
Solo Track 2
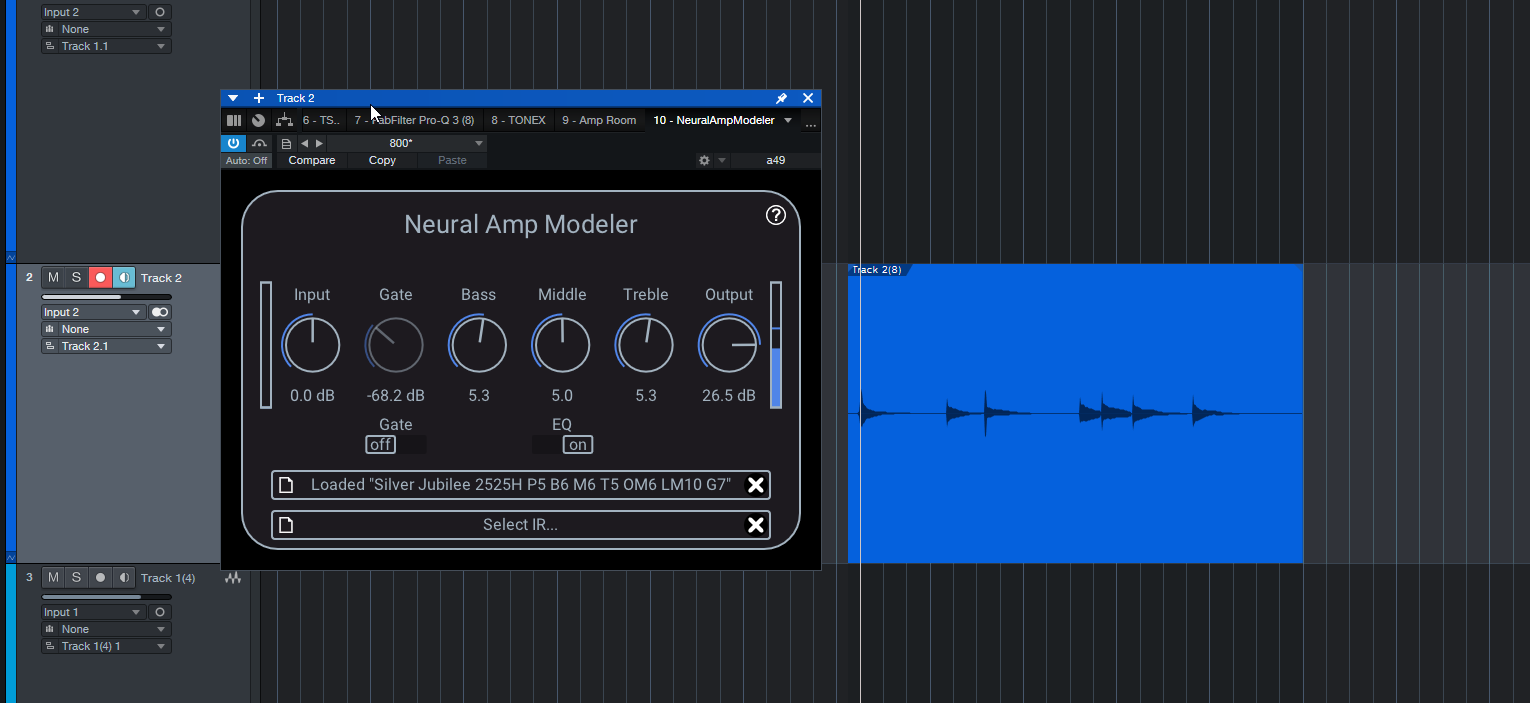pos(76,277)
